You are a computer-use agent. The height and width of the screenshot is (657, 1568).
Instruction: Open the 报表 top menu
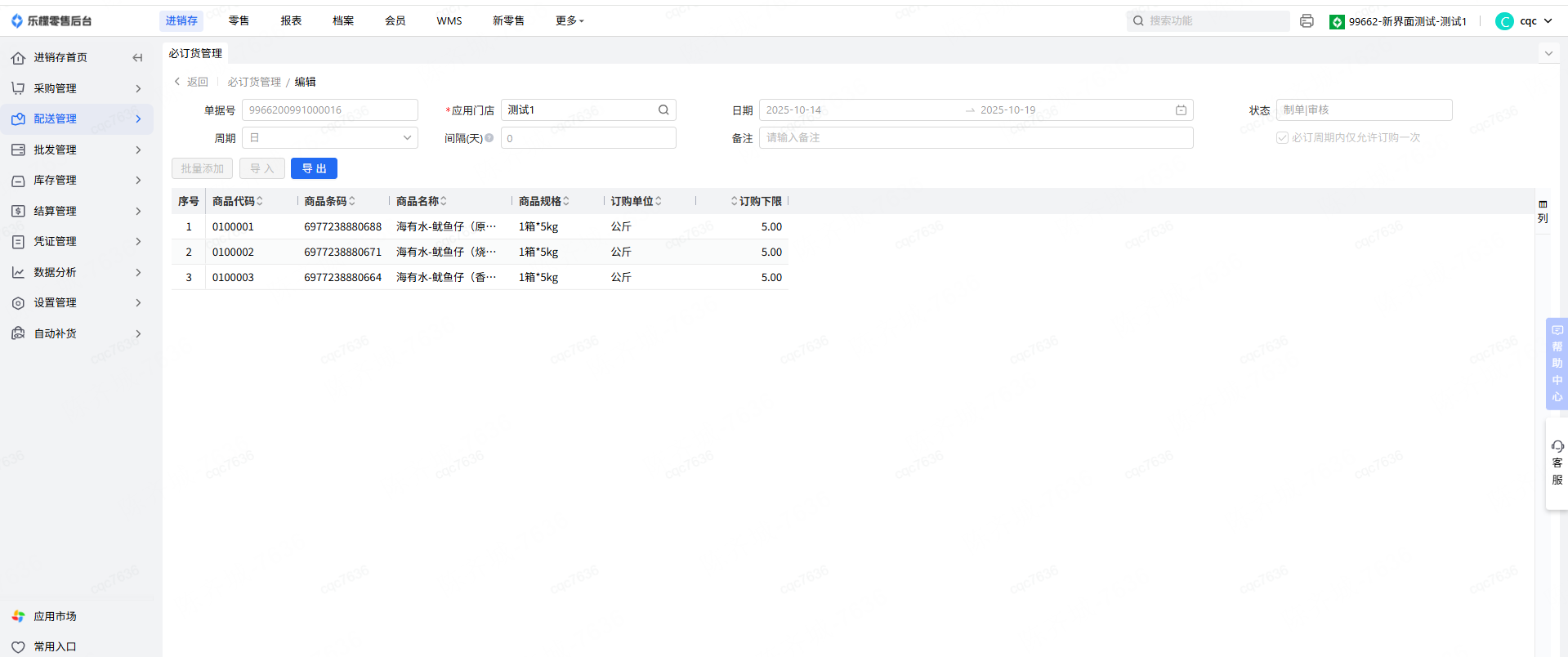291,21
